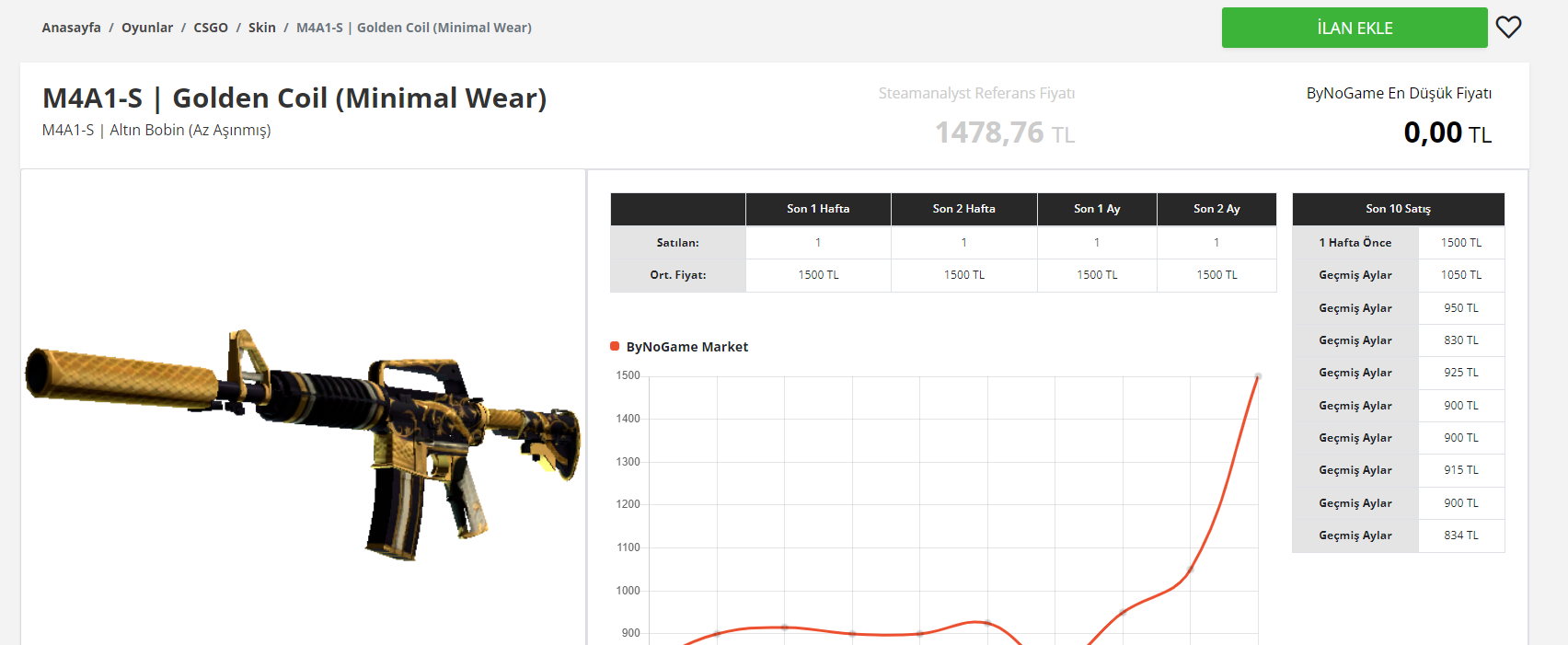Click the 834 TL sale price
Viewport: 1568px width, 645px height.
coord(1461,536)
